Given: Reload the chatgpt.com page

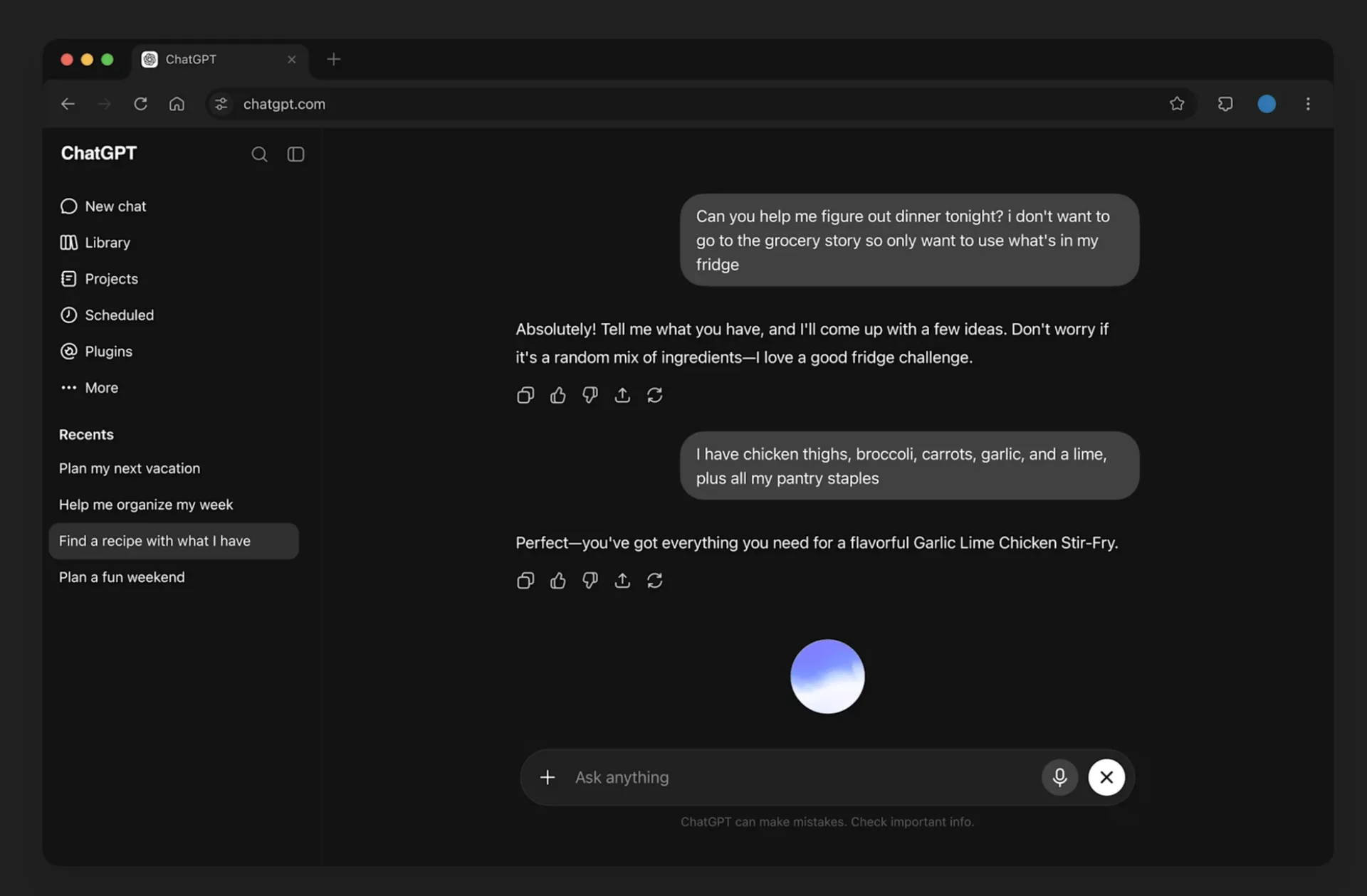Looking at the screenshot, I should (x=140, y=104).
